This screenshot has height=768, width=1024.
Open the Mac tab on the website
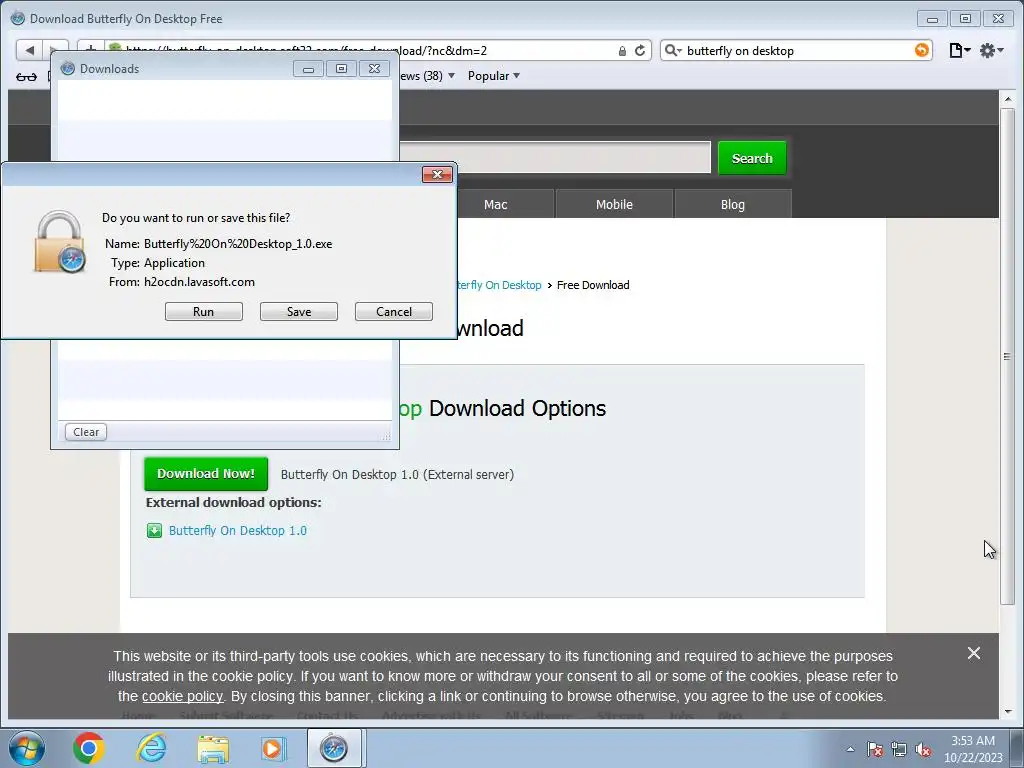click(496, 204)
